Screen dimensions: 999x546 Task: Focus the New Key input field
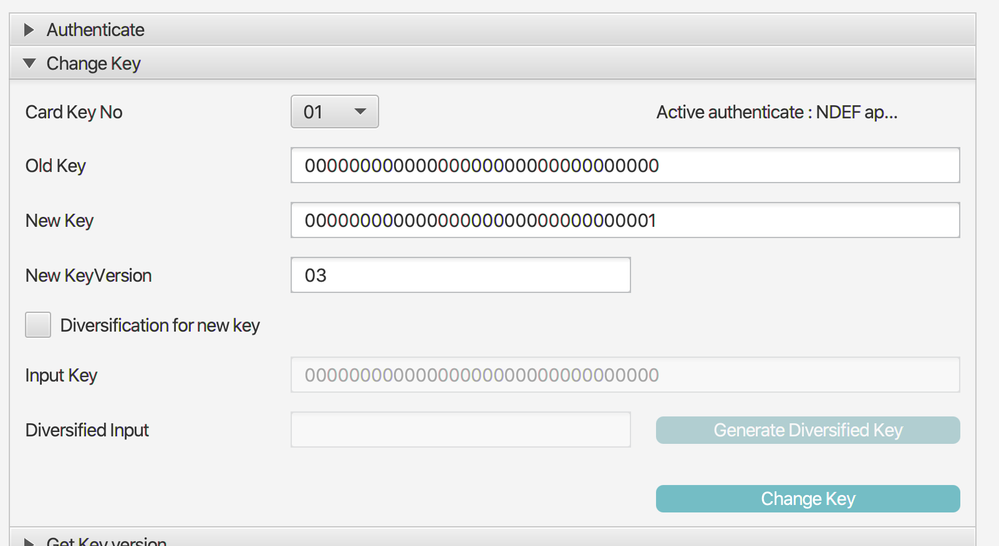coord(625,221)
